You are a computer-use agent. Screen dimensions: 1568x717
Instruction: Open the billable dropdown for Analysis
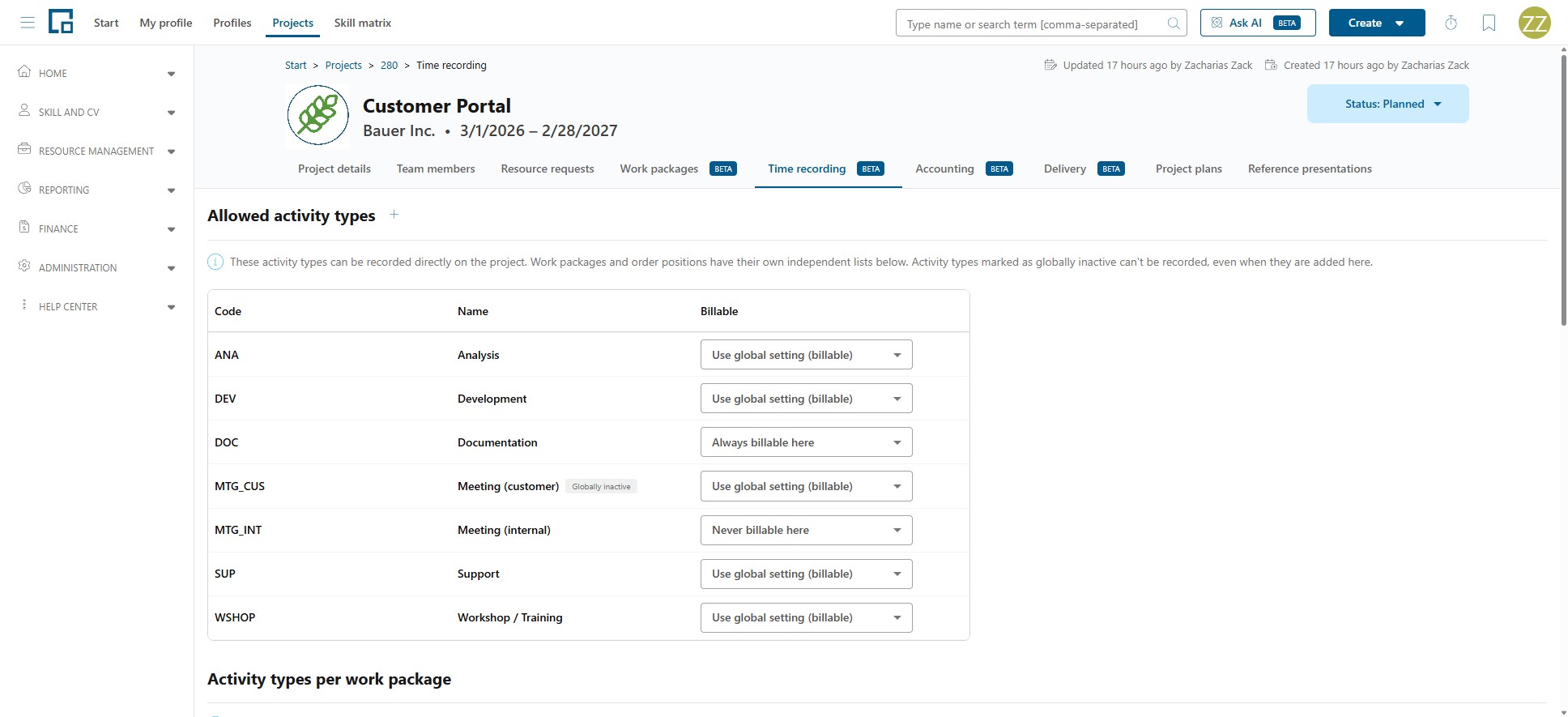[806, 355]
